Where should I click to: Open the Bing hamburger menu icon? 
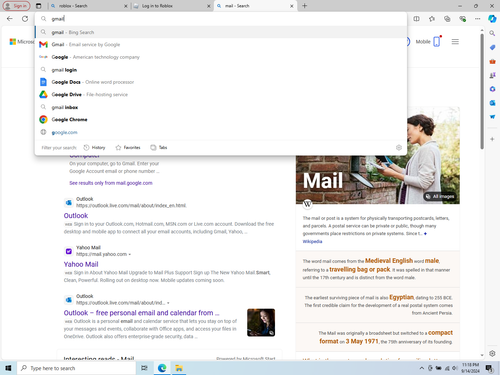(x=455, y=42)
